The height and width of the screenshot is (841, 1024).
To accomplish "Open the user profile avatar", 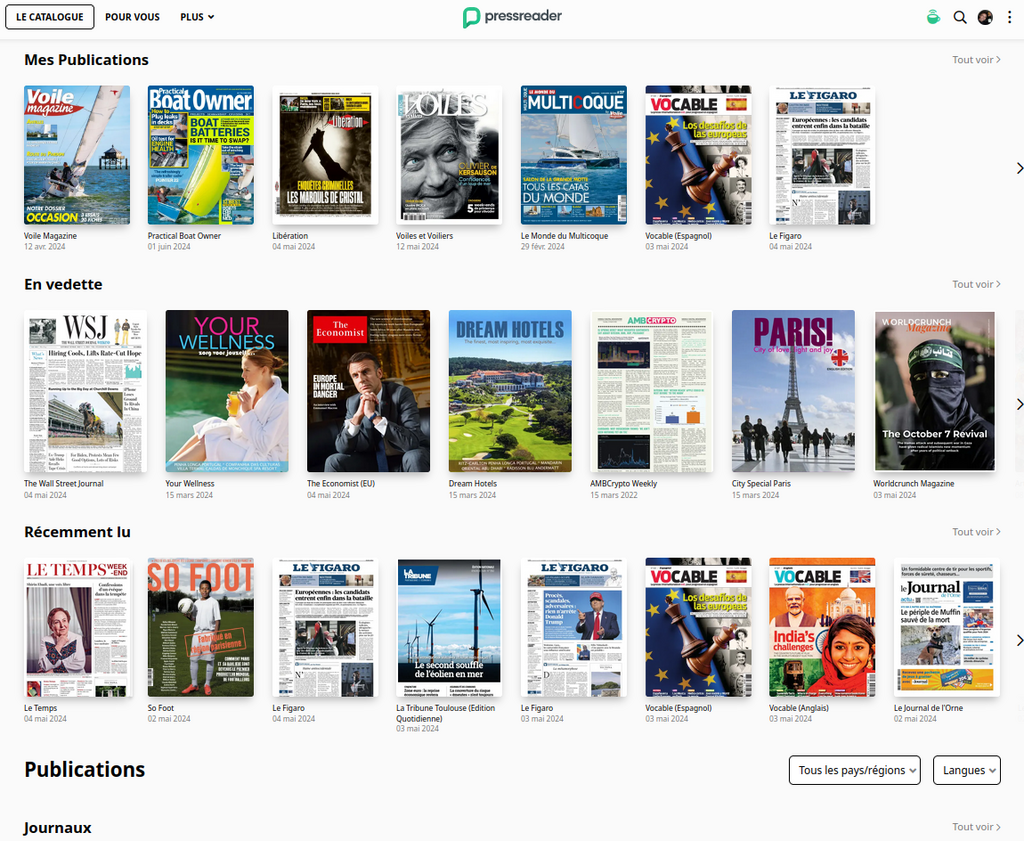I will [985, 18].
